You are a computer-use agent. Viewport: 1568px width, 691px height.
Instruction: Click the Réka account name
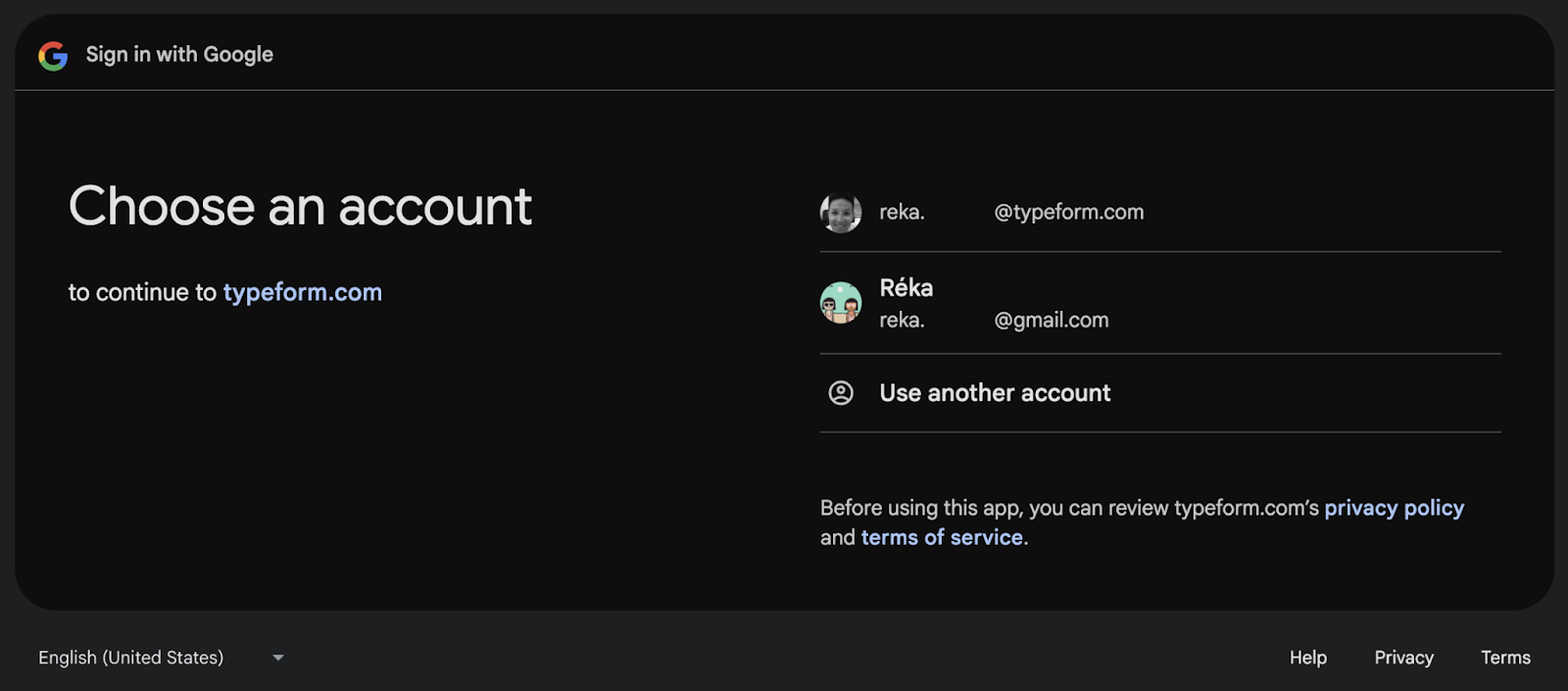(906, 287)
